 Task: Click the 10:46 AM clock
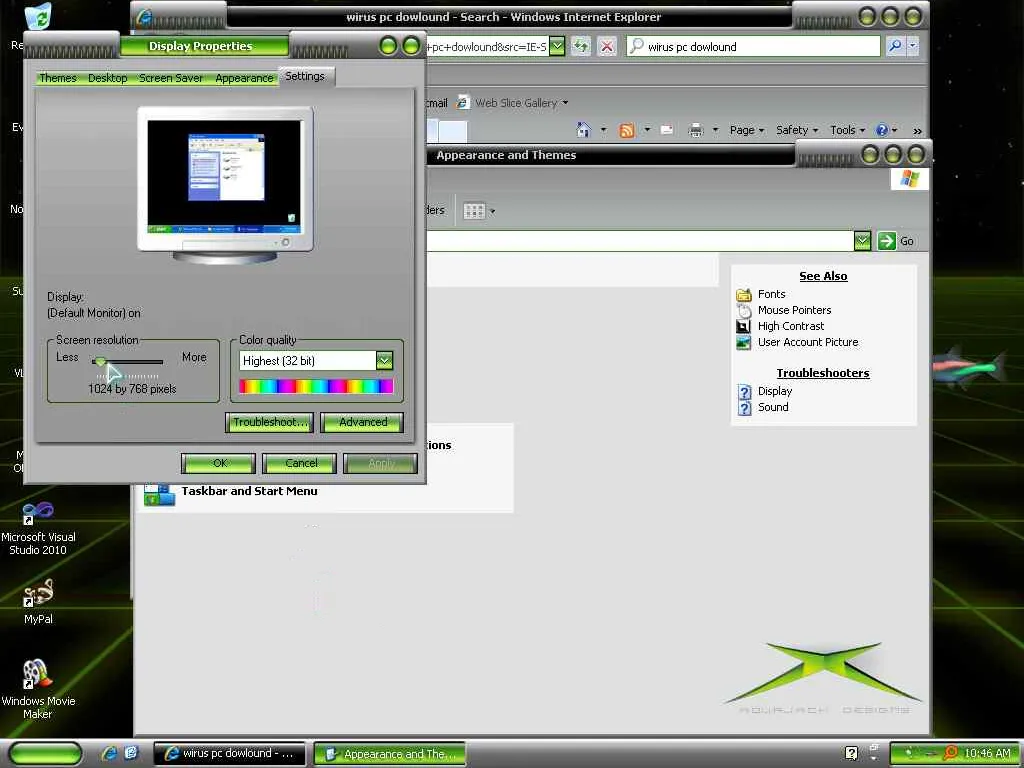click(x=987, y=754)
